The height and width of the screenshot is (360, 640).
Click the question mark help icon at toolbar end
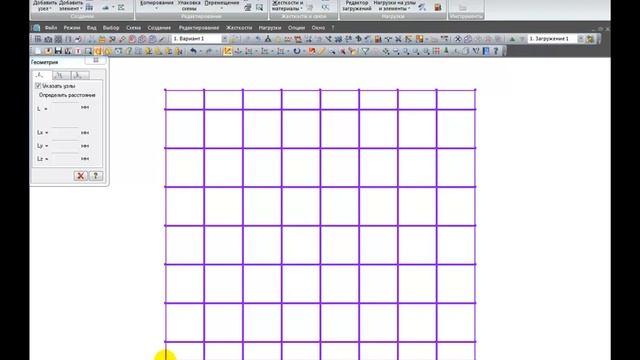click(x=496, y=51)
